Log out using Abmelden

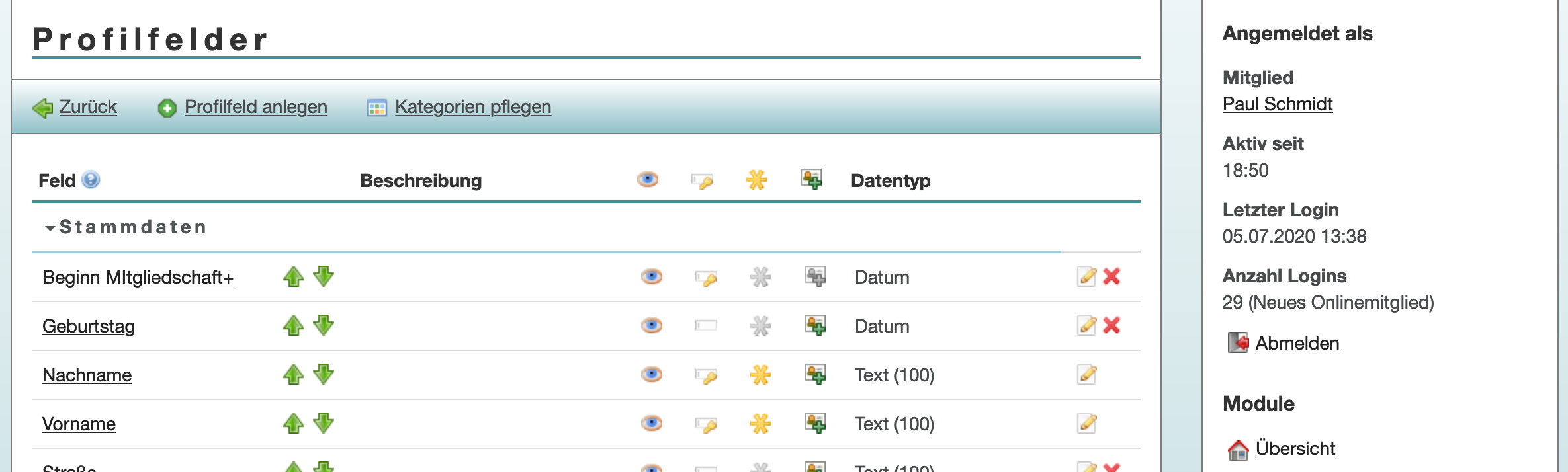[1297, 344]
